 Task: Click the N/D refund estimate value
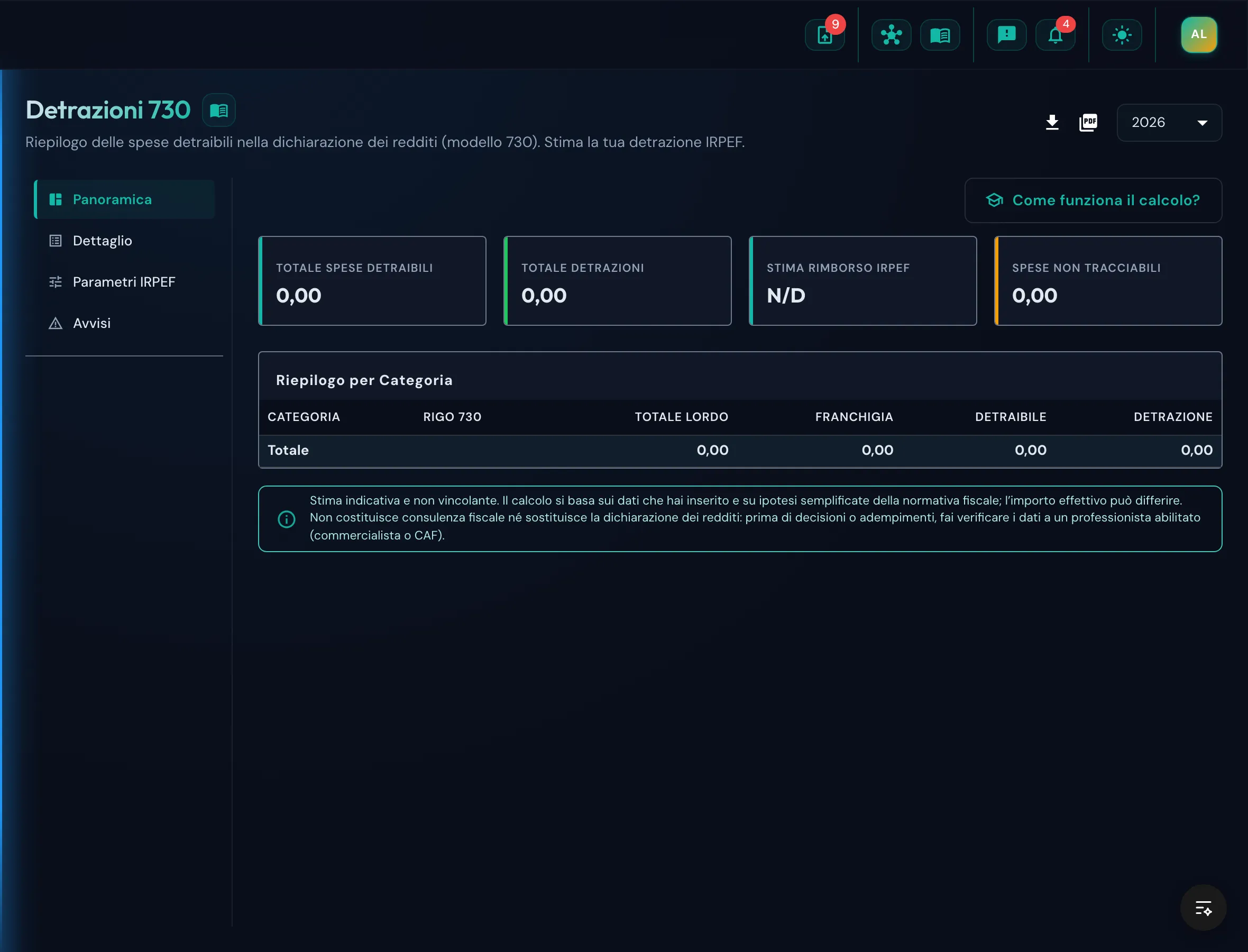tap(785, 296)
